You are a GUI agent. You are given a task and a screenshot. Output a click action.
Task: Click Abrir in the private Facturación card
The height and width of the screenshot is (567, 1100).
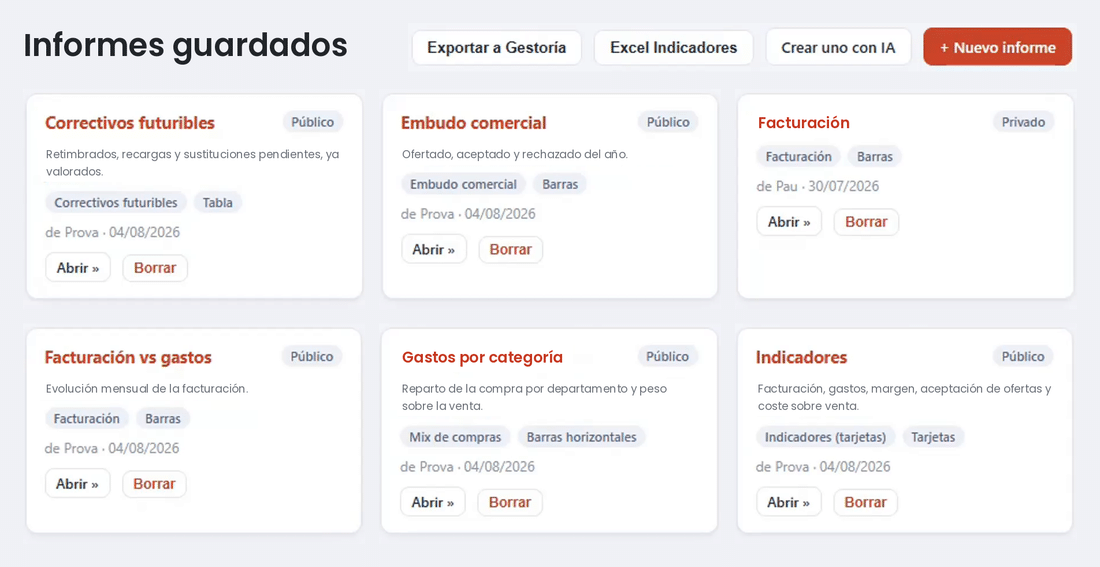pos(789,222)
